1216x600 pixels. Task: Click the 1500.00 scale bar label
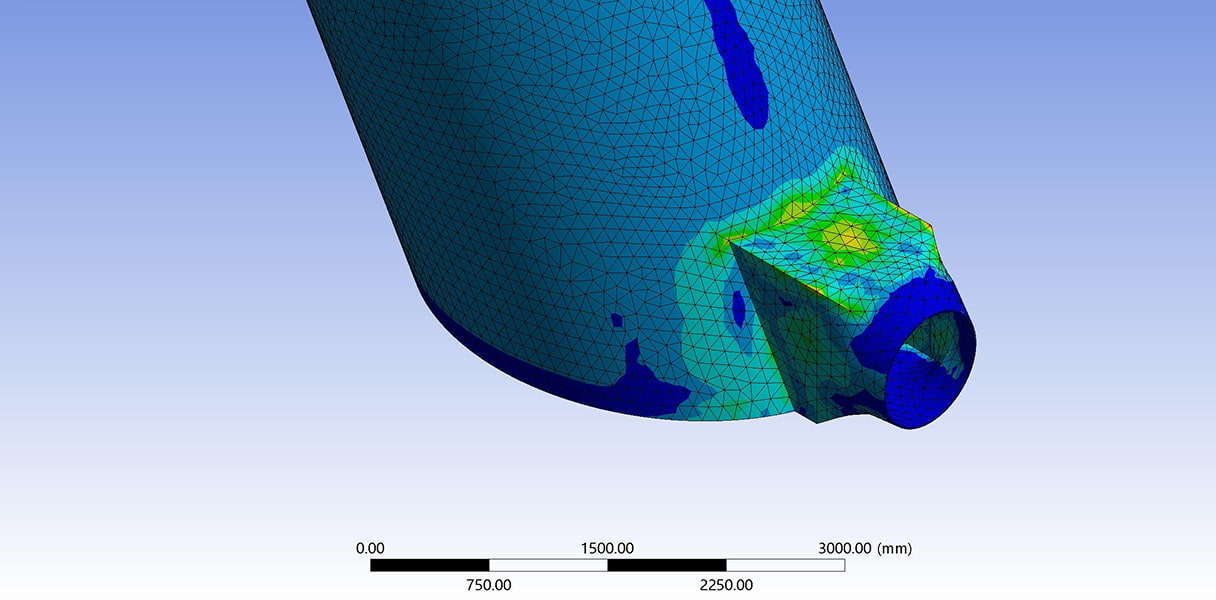pos(608,548)
